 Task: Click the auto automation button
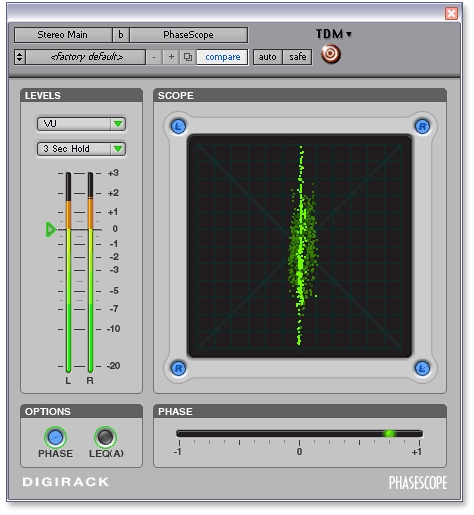click(x=267, y=57)
